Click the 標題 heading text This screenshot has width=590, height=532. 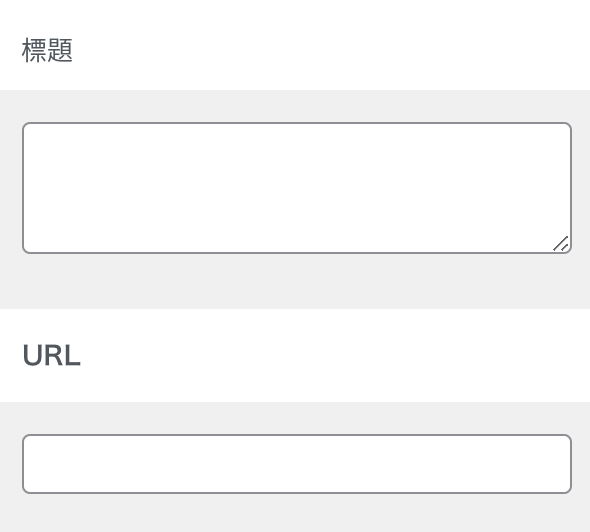[x=47, y=50]
